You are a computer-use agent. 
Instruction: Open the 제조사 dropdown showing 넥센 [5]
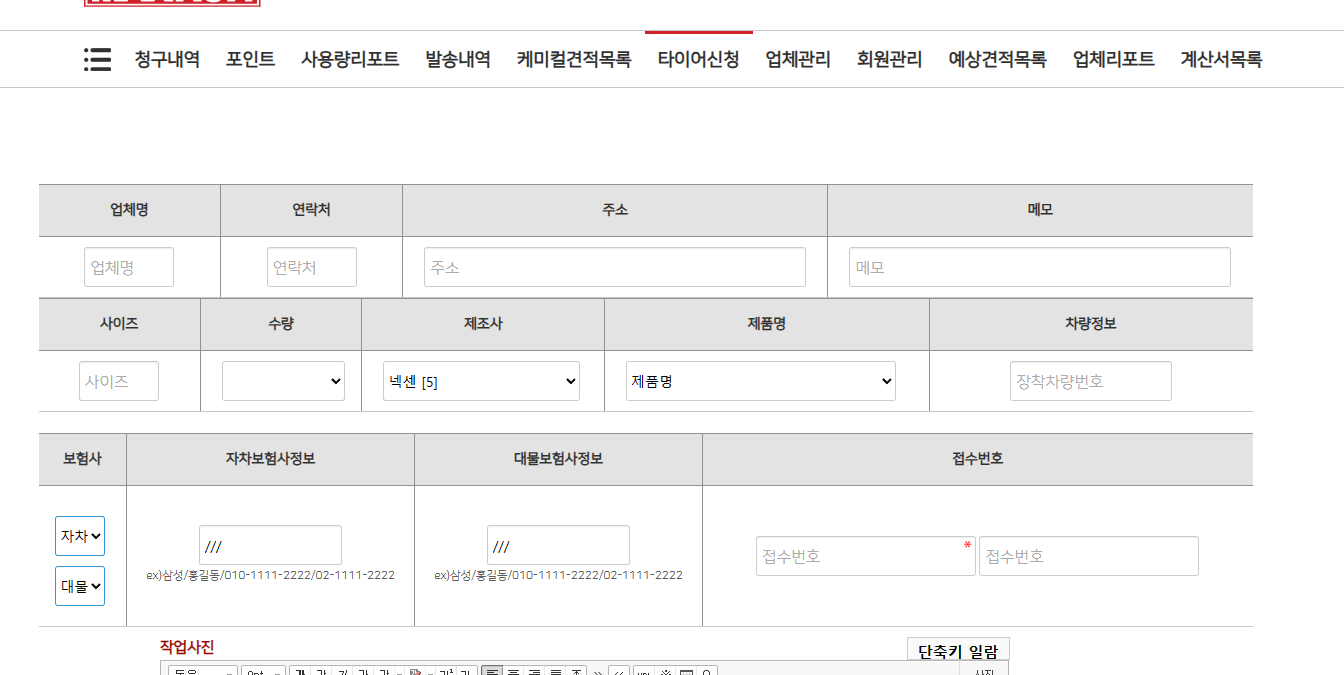click(481, 381)
